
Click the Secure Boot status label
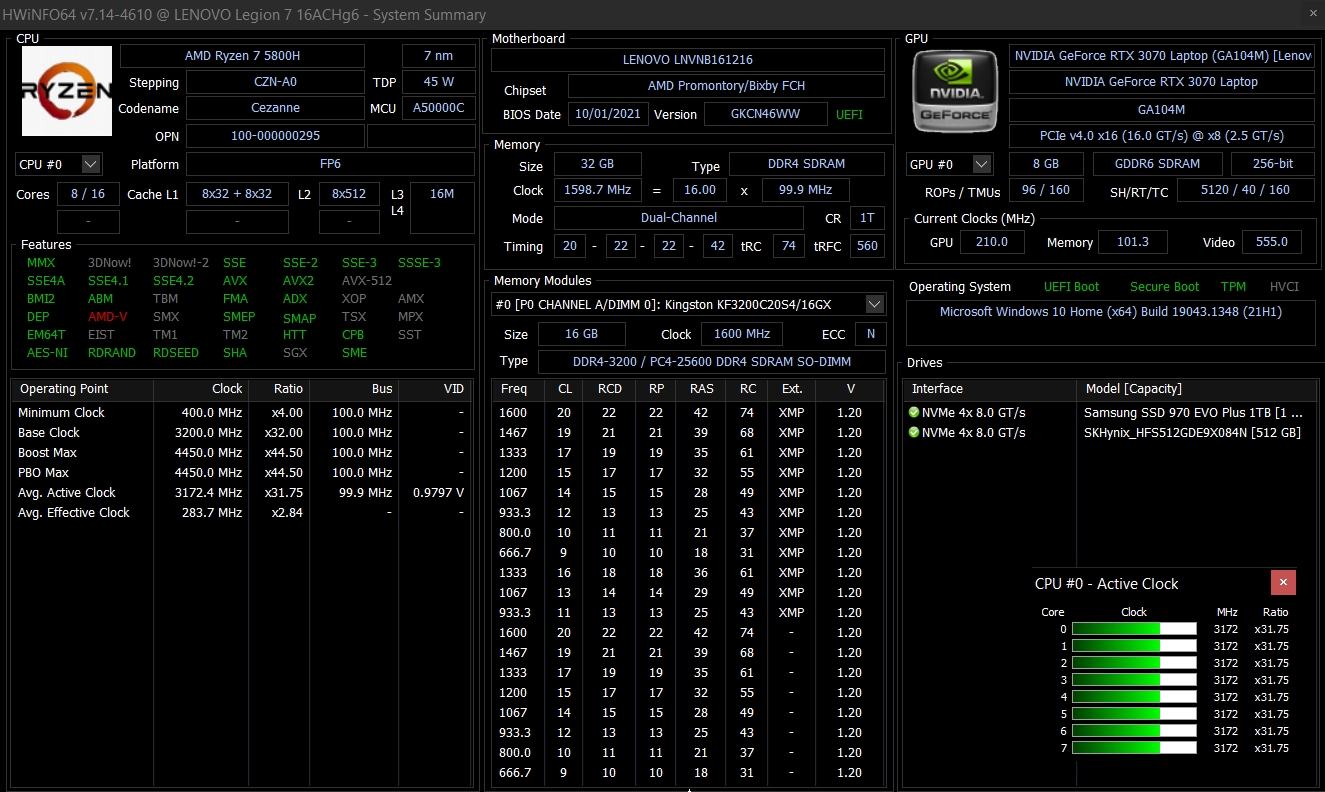[x=1164, y=287]
